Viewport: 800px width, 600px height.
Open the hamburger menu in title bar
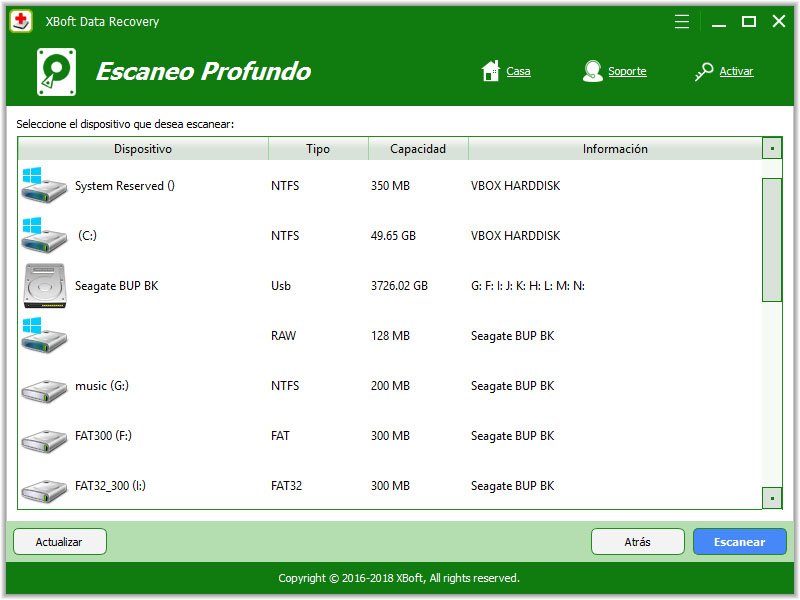(682, 21)
